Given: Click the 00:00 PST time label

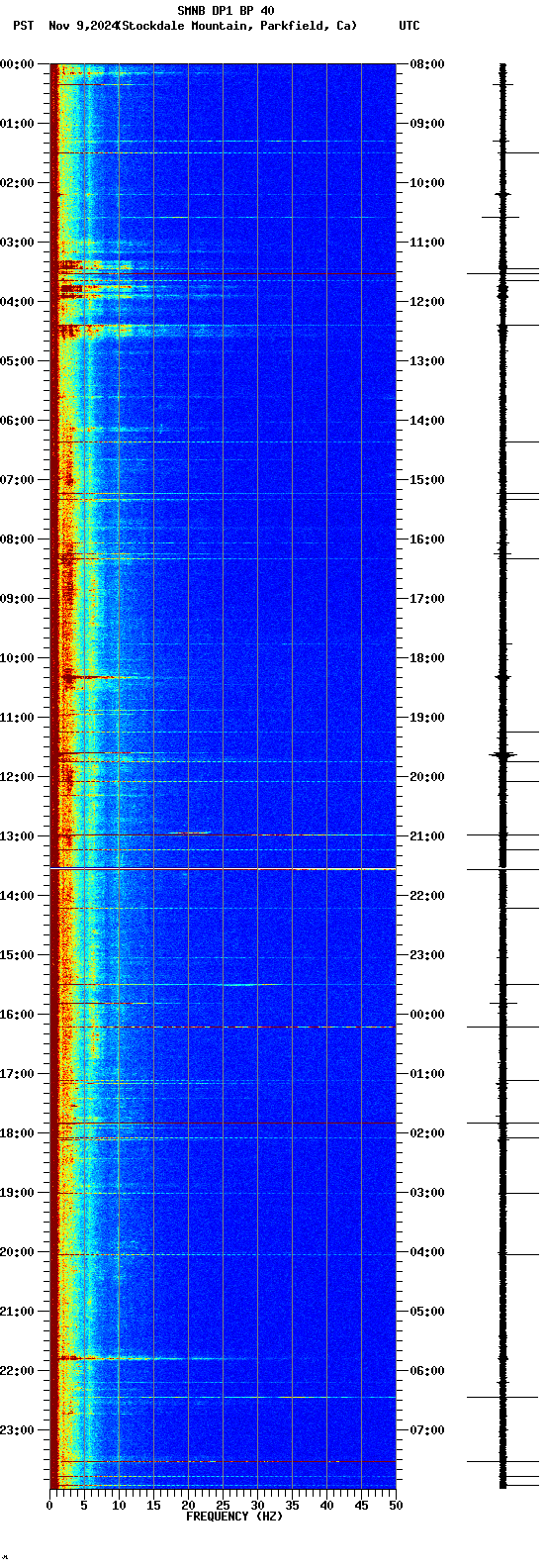Looking at the screenshot, I should [x=18, y=64].
